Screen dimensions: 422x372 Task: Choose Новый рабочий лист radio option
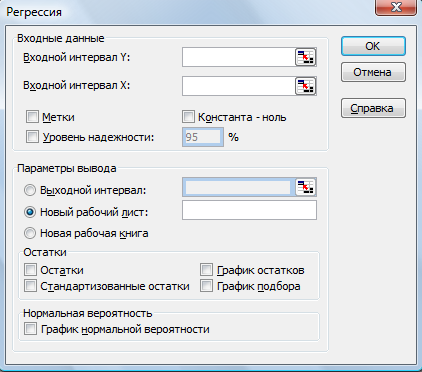pos(30,212)
